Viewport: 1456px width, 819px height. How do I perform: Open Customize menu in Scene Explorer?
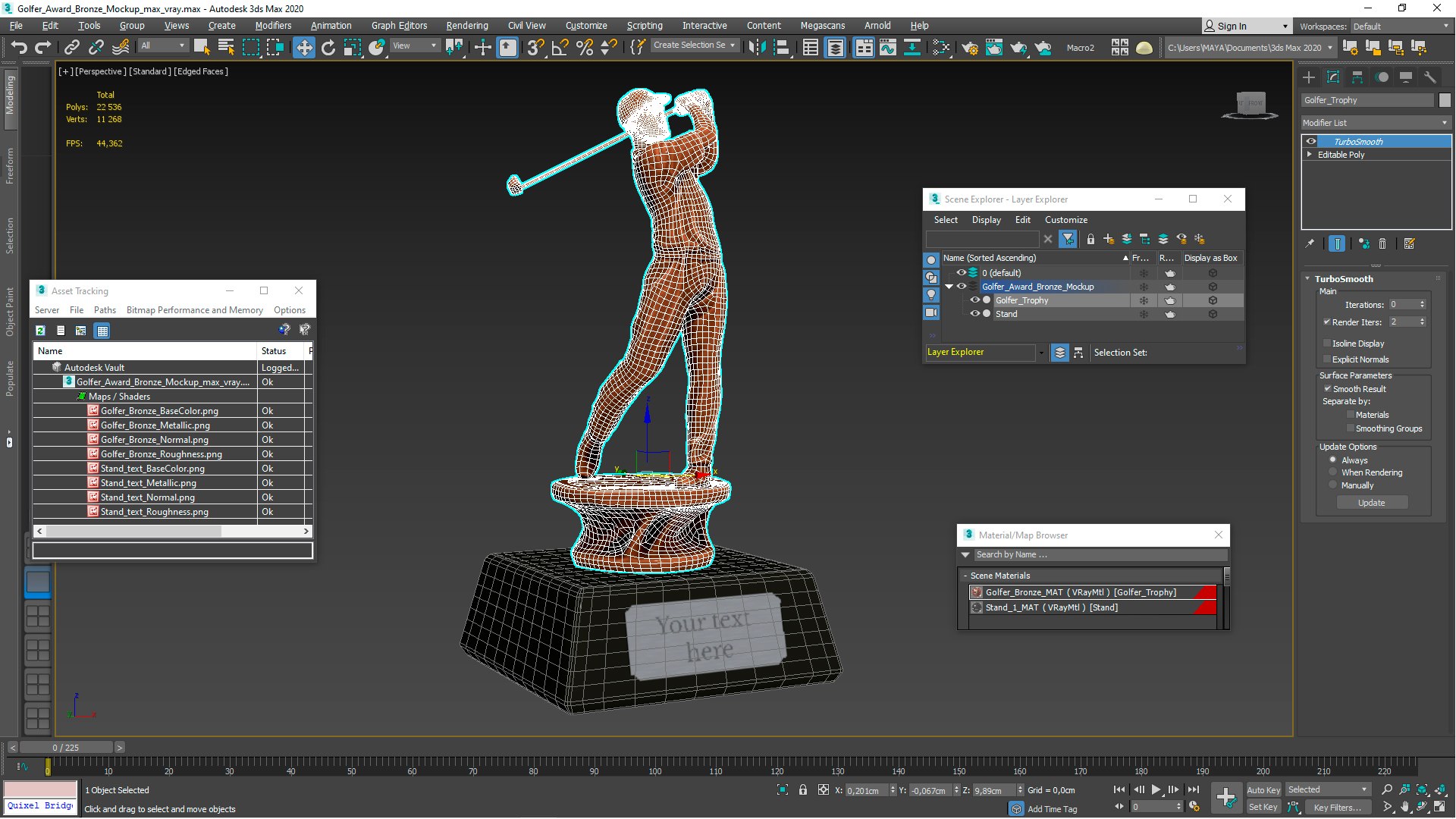click(x=1065, y=220)
